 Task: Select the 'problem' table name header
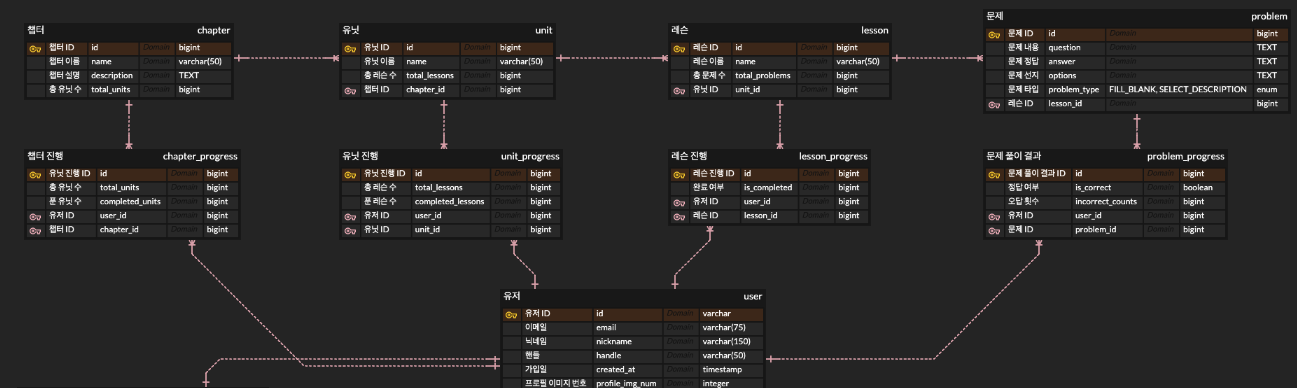coord(1269,17)
